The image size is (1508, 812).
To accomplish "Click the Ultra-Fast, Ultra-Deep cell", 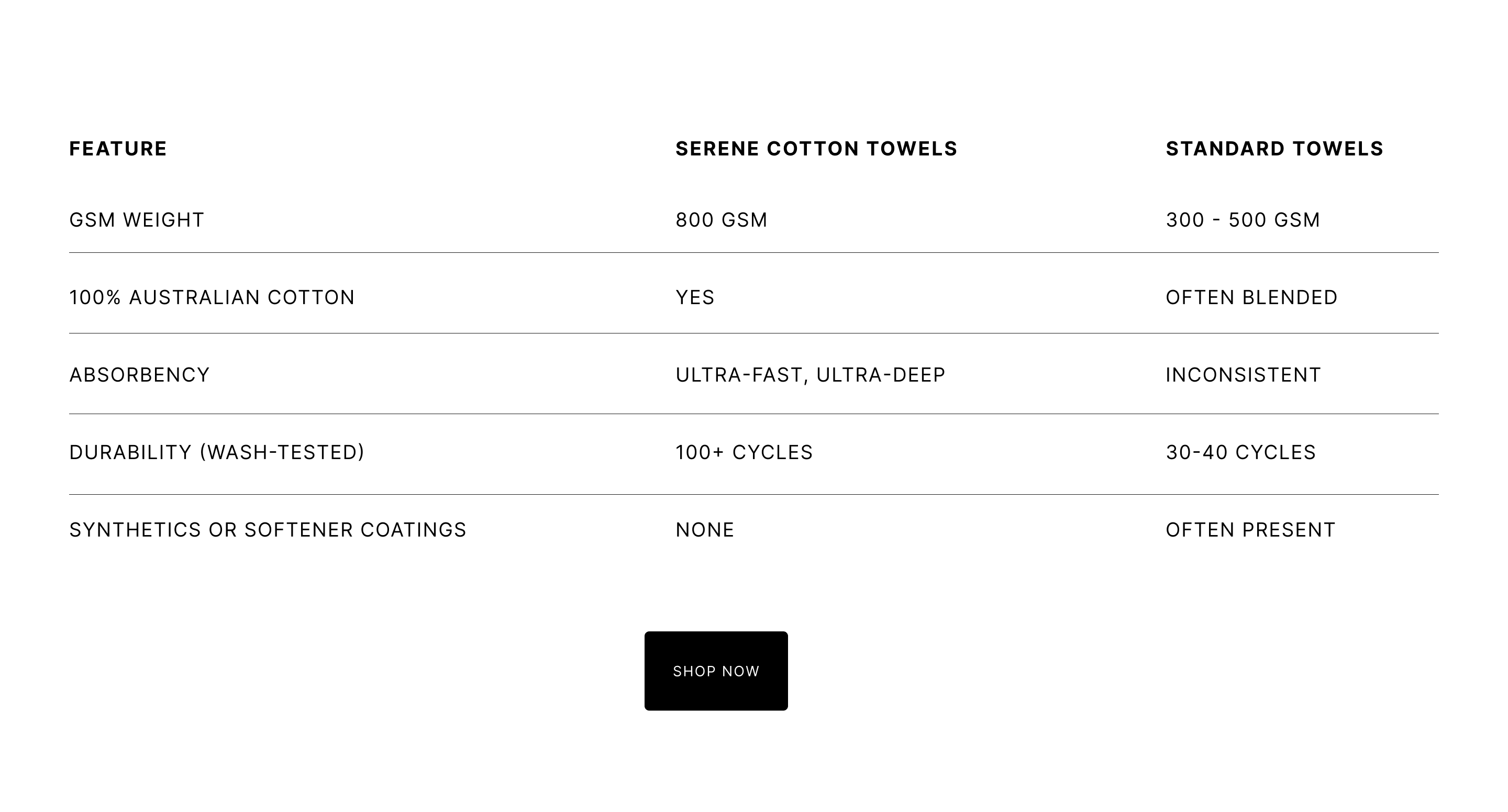I will tap(810, 375).
